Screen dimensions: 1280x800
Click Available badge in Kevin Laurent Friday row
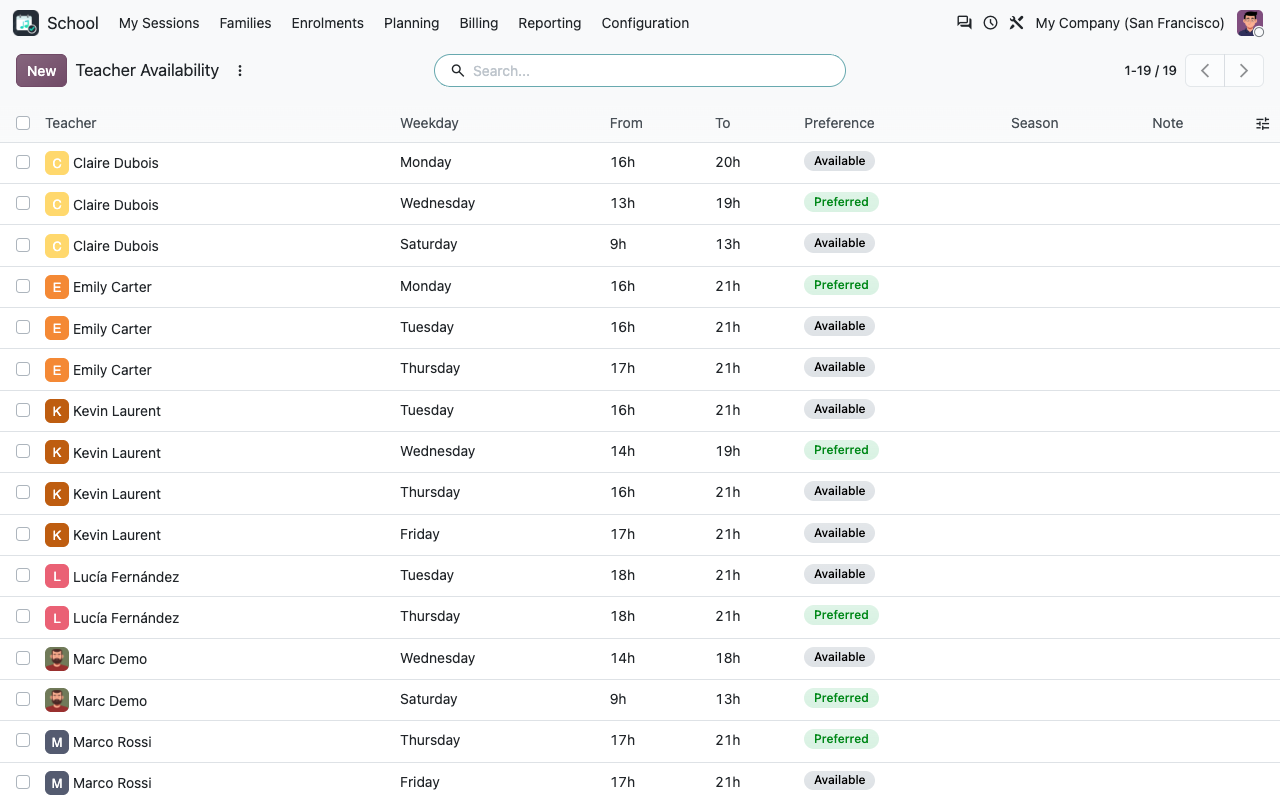click(839, 533)
